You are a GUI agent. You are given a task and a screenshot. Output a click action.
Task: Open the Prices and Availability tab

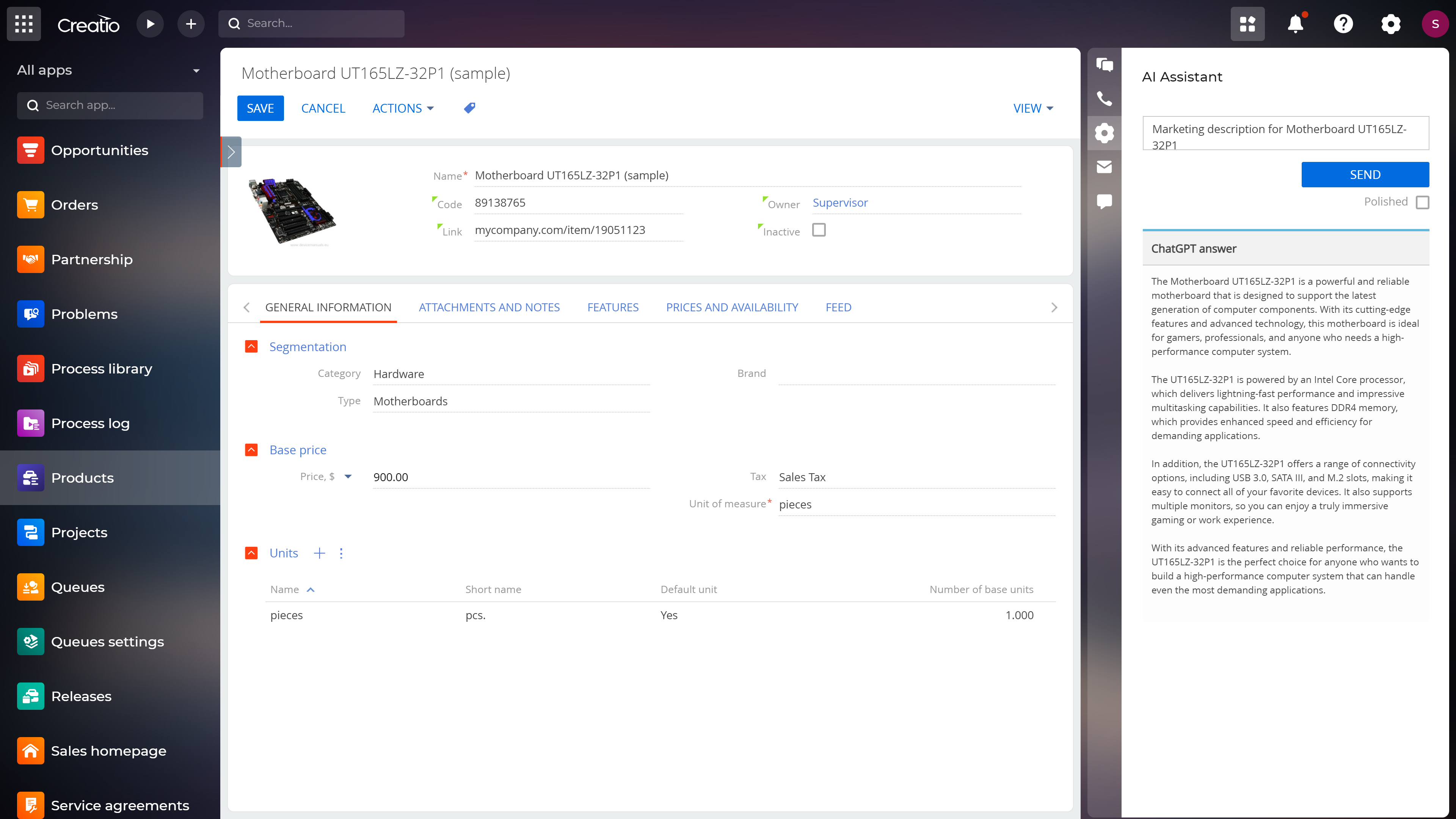(x=732, y=307)
